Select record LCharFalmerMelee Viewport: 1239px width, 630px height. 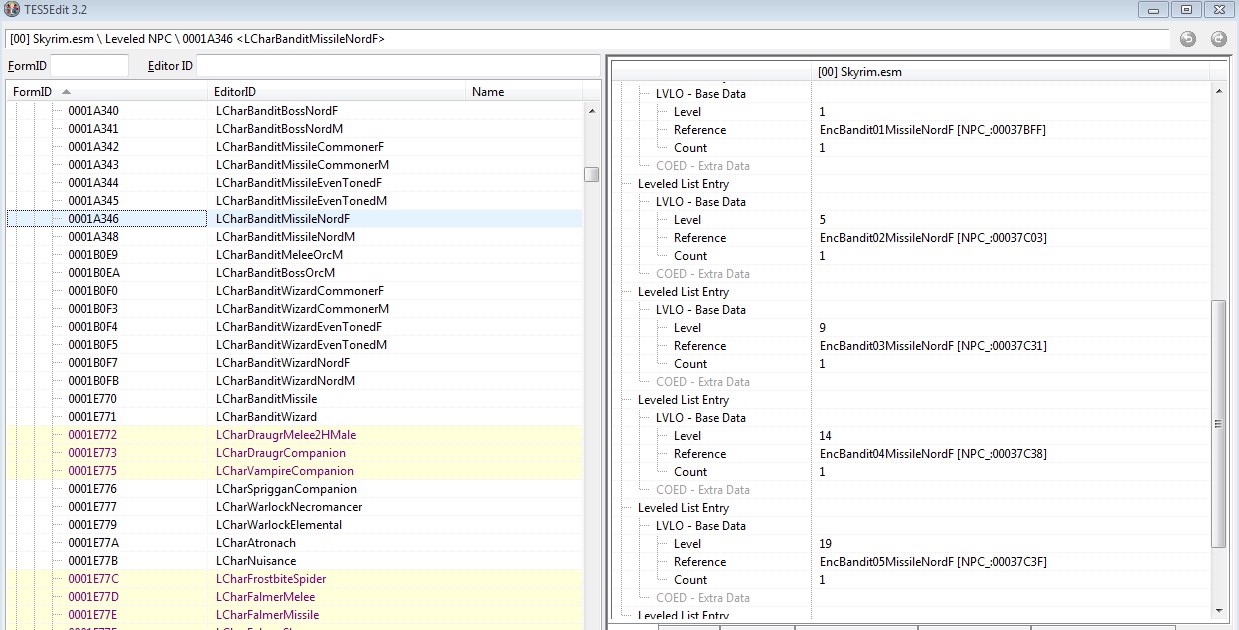pos(294,597)
